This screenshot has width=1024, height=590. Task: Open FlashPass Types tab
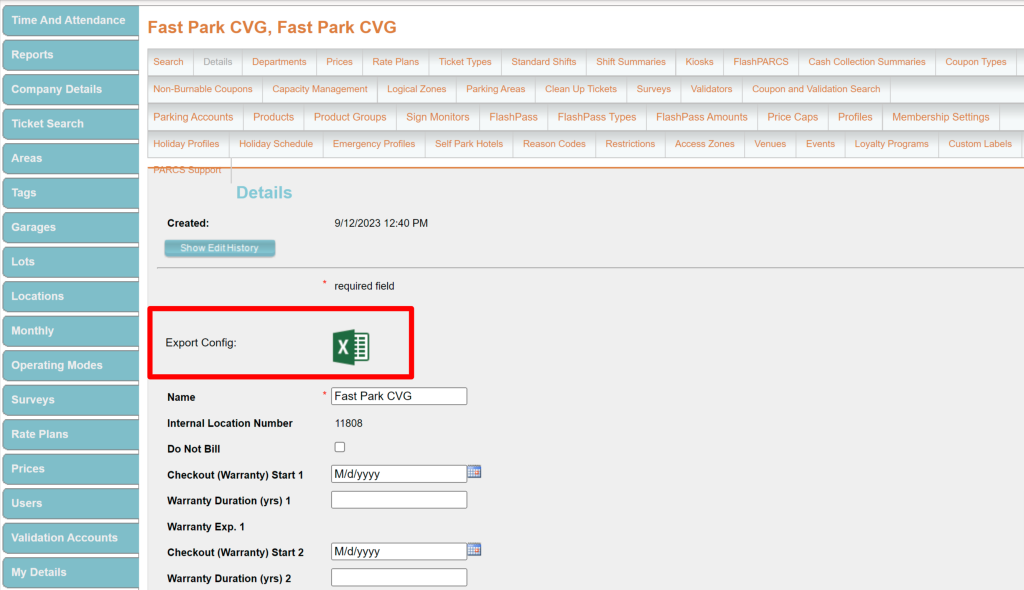597,118
